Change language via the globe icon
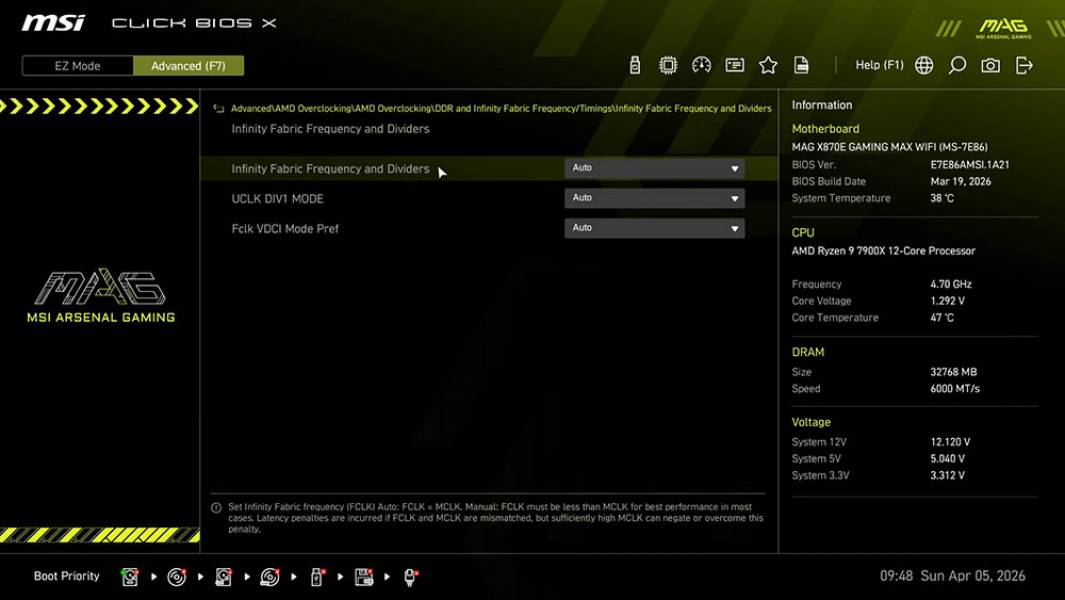This screenshot has height=600, width=1065. [924, 64]
